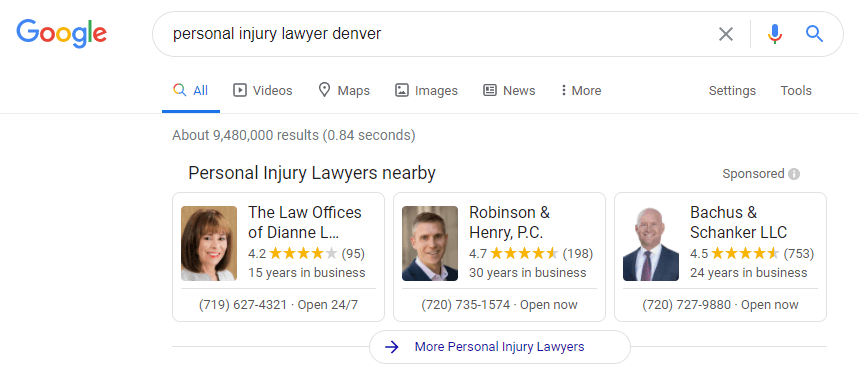Viewport: 858px width, 375px height.
Task: Expand the More search categories menu
Action: coord(581,90)
